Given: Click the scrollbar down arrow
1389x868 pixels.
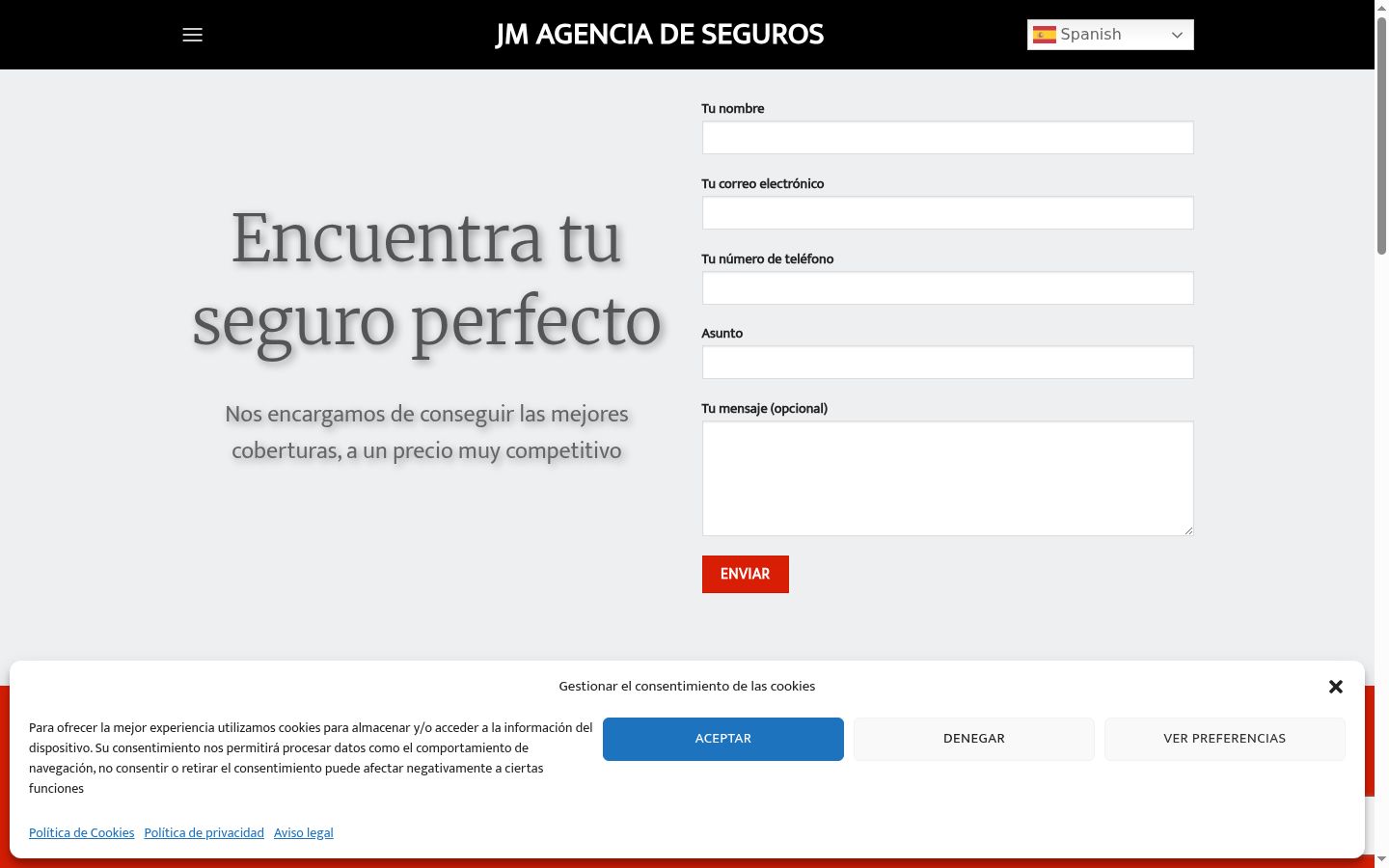Looking at the screenshot, I should pos(1381,859).
